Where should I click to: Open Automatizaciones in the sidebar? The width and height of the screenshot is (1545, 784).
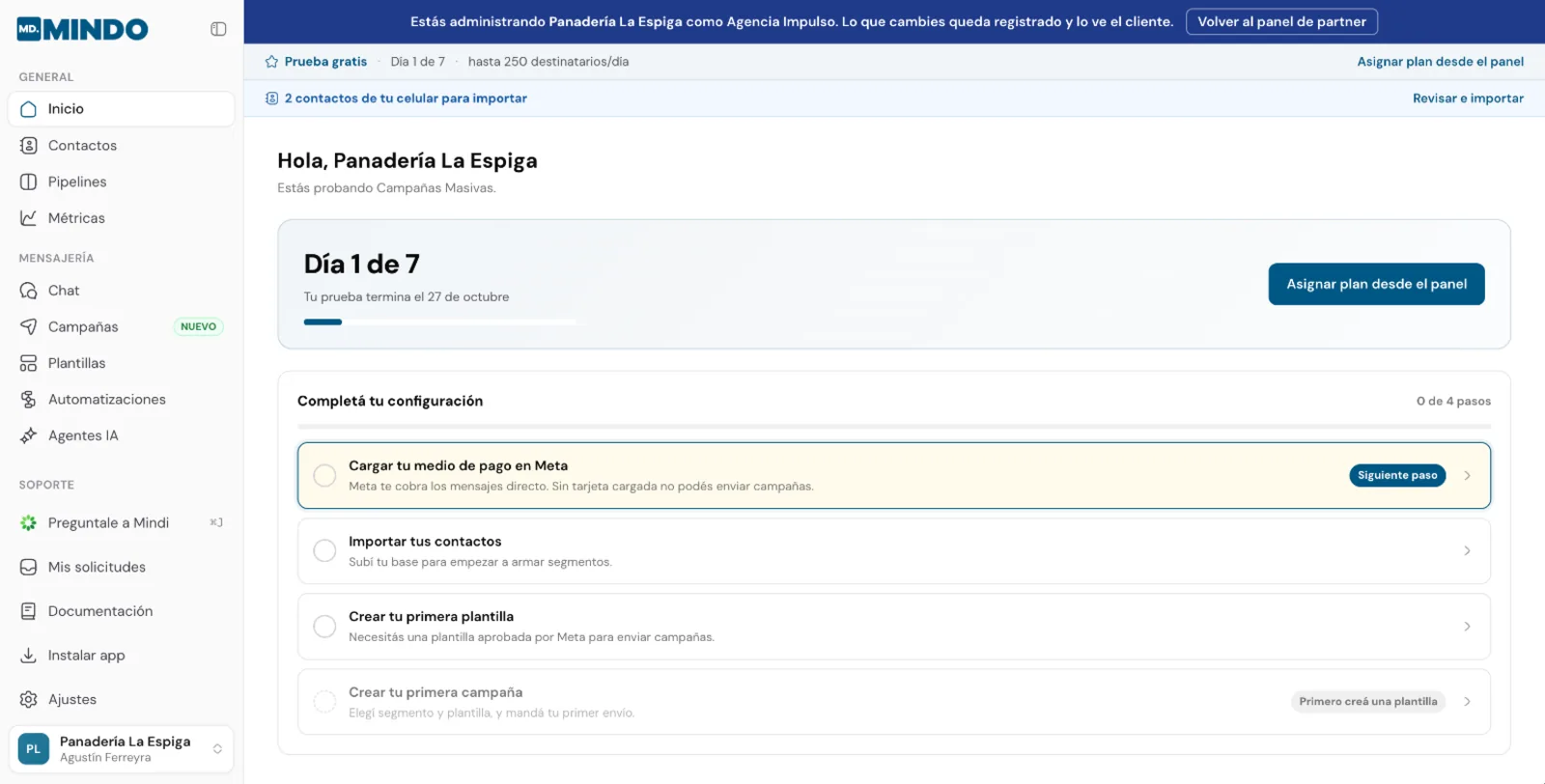(121, 400)
